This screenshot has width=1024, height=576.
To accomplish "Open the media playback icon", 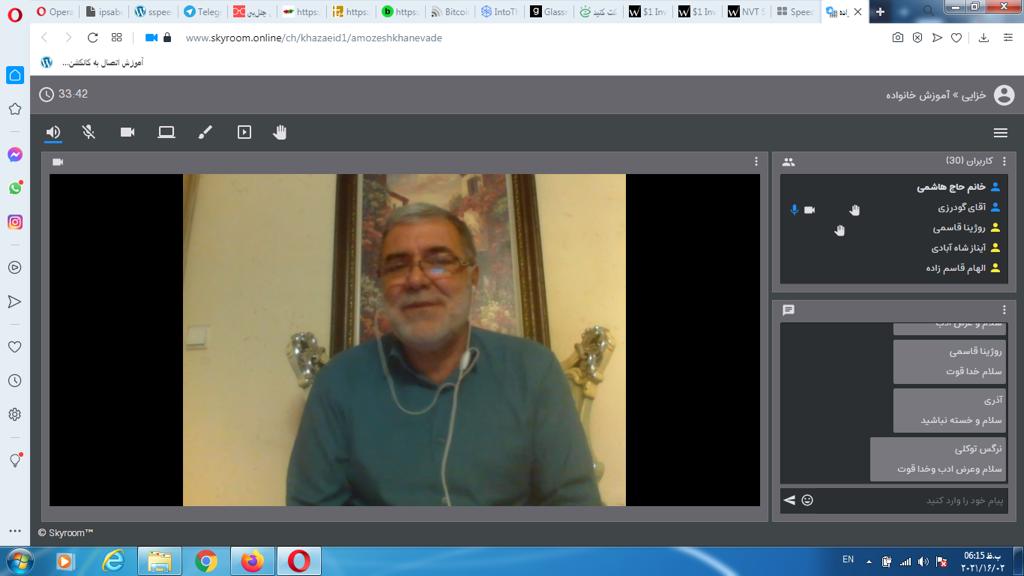I will 244,132.
